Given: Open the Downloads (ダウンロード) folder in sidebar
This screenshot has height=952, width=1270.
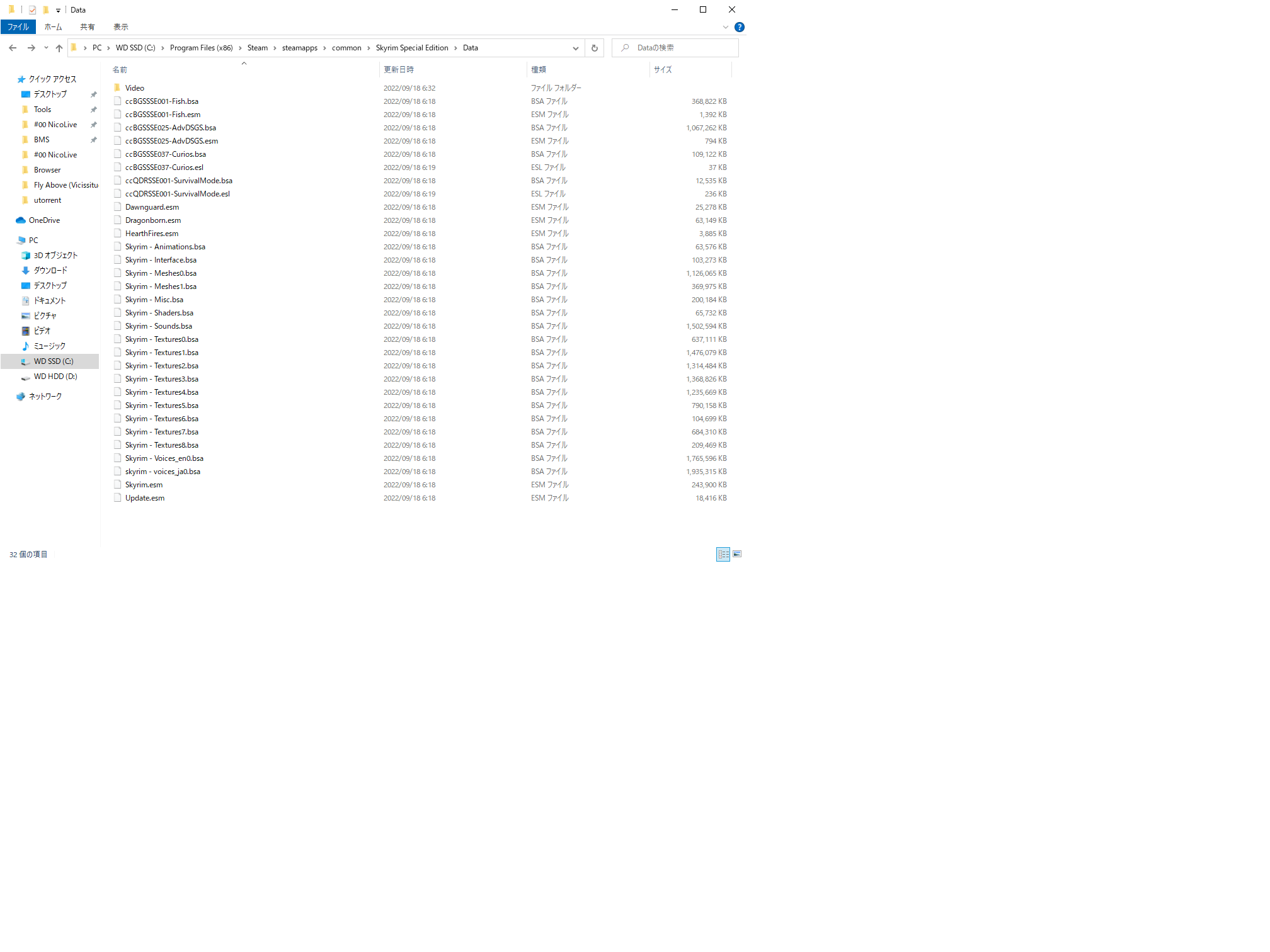Looking at the screenshot, I should coord(50,270).
